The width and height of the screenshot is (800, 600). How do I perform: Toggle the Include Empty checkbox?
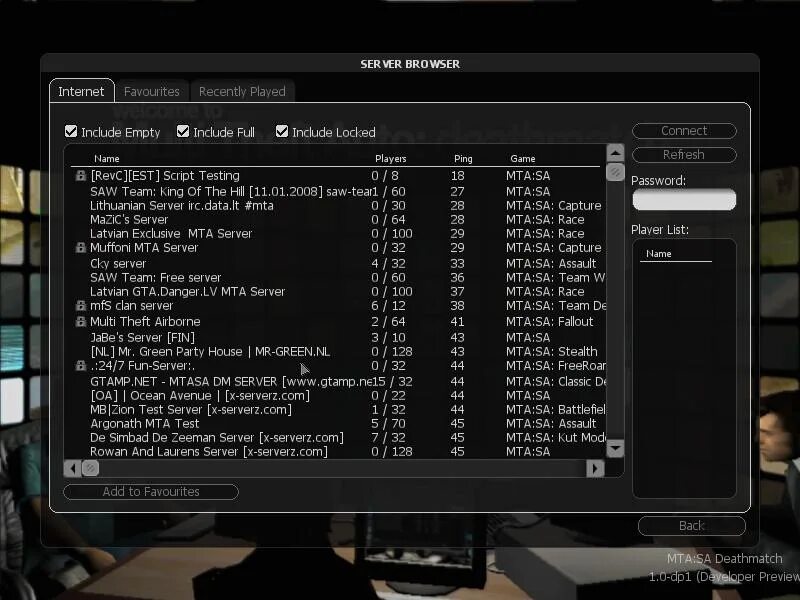click(x=71, y=132)
